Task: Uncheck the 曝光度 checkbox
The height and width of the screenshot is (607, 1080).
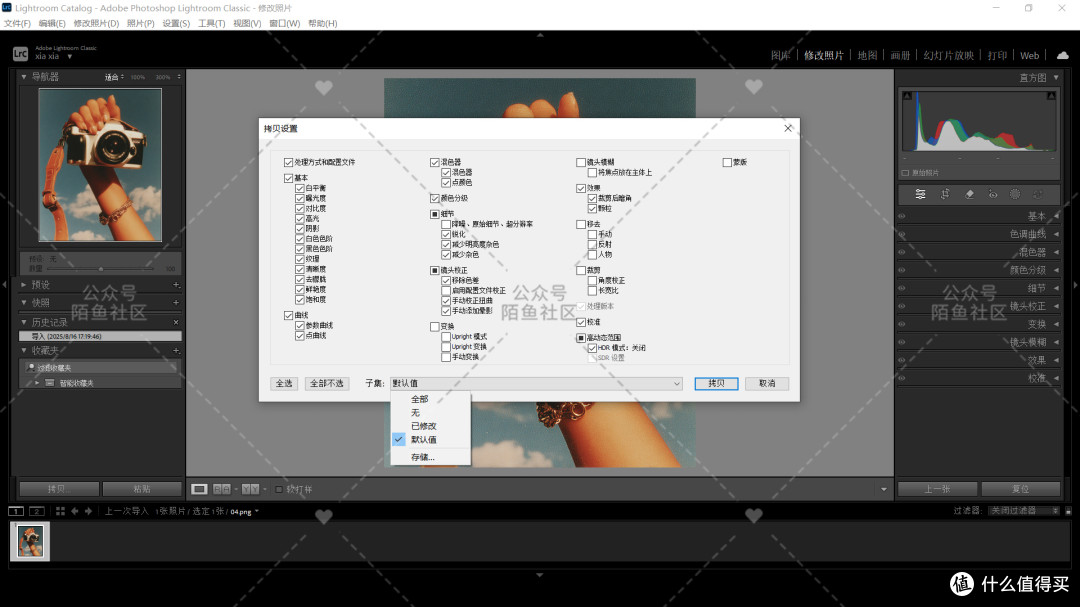Action: pos(300,198)
